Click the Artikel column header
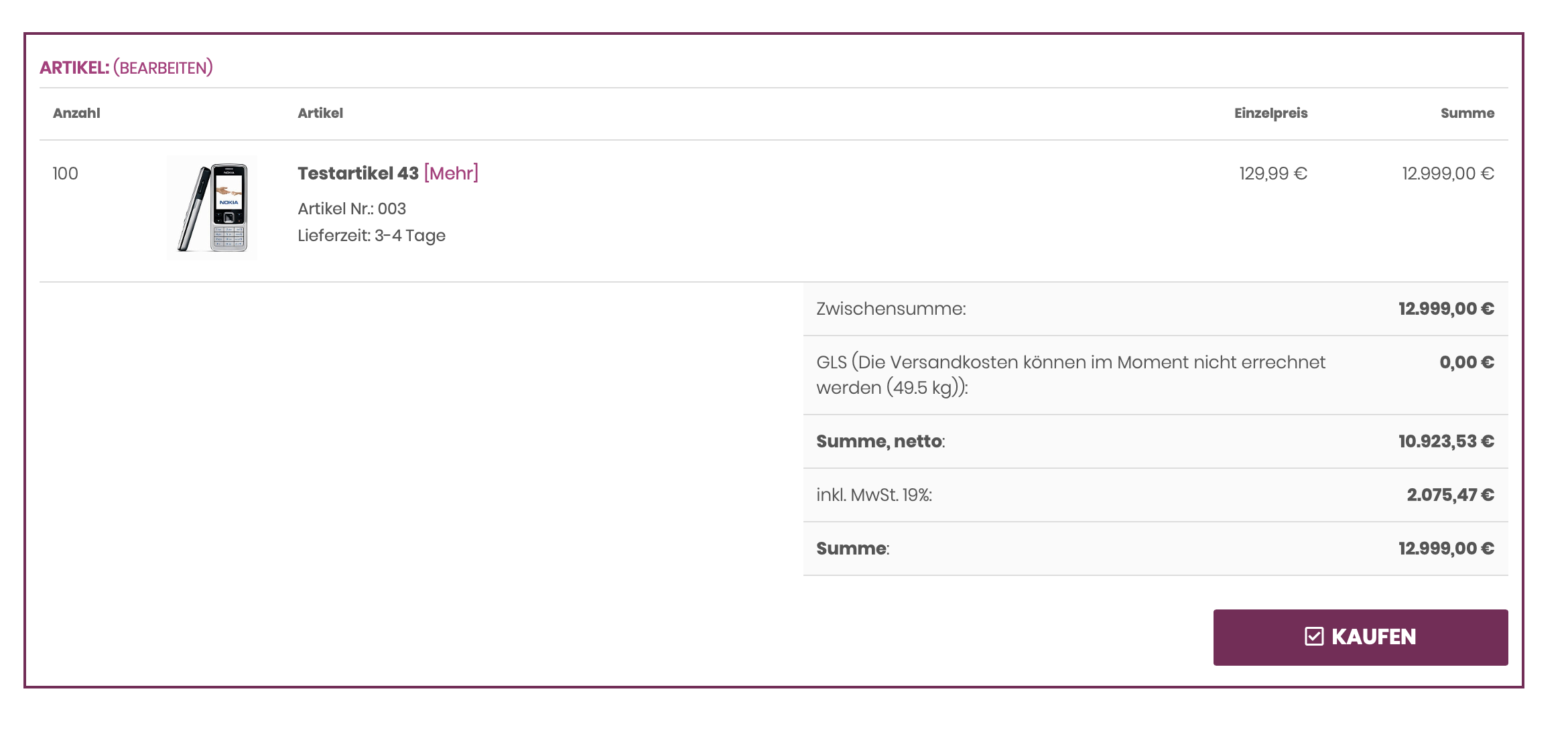The width and height of the screenshot is (1568, 730). (320, 113)
